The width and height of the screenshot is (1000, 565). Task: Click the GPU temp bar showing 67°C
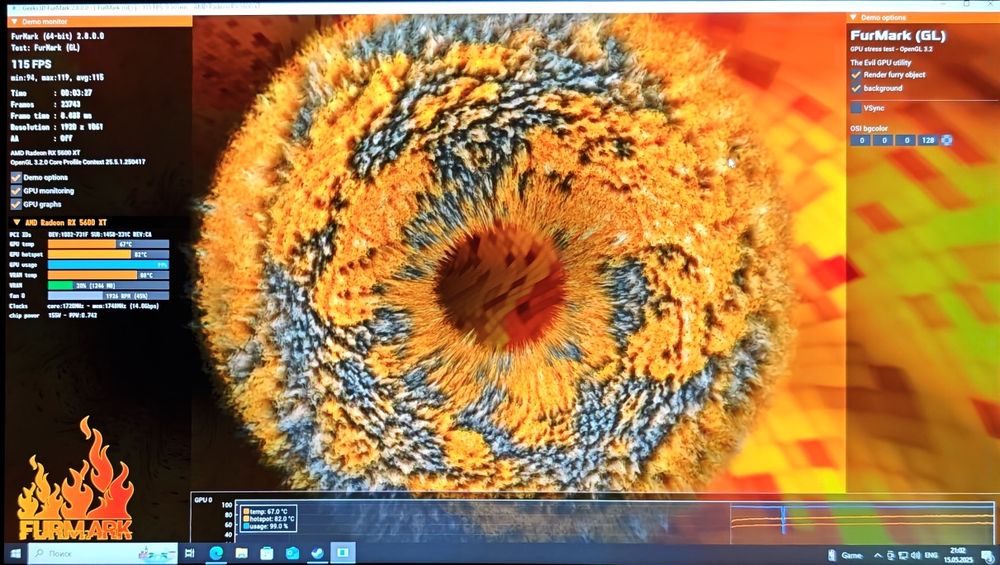tap(108, 244)
